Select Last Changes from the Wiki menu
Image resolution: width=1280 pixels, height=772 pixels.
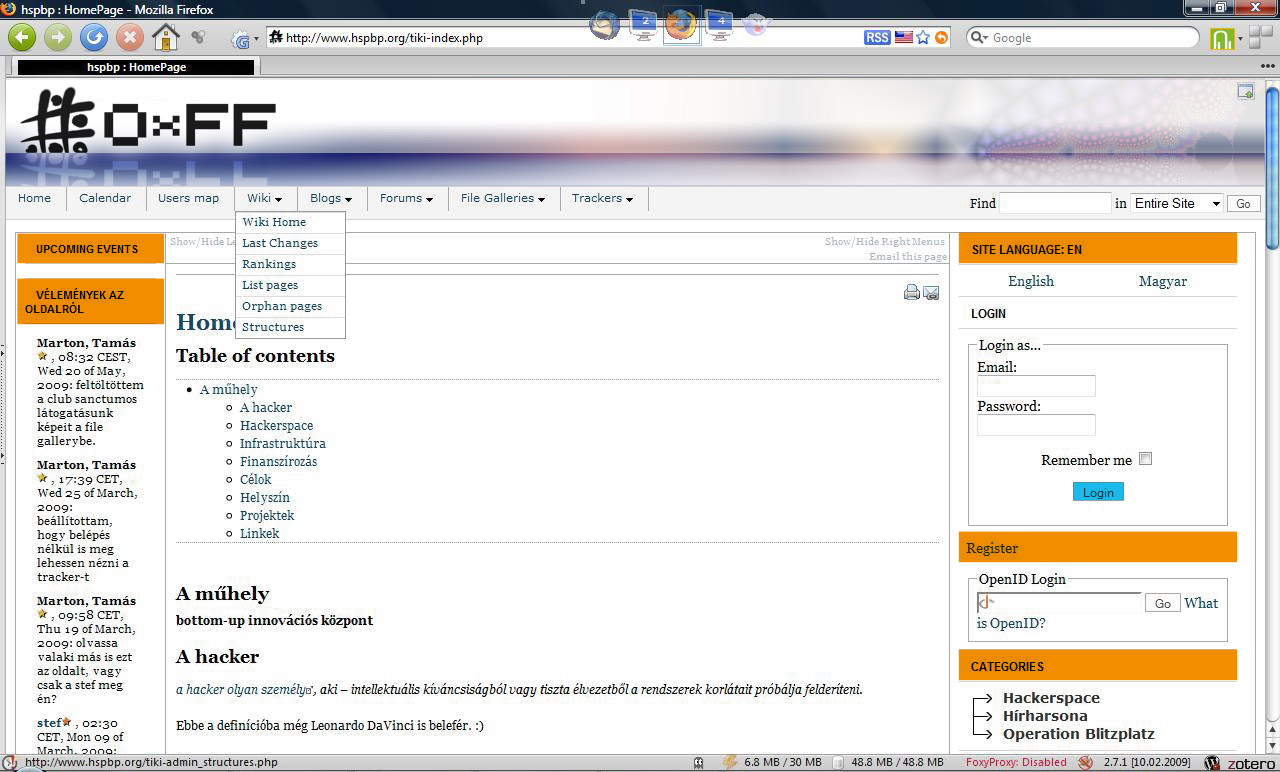280,243
